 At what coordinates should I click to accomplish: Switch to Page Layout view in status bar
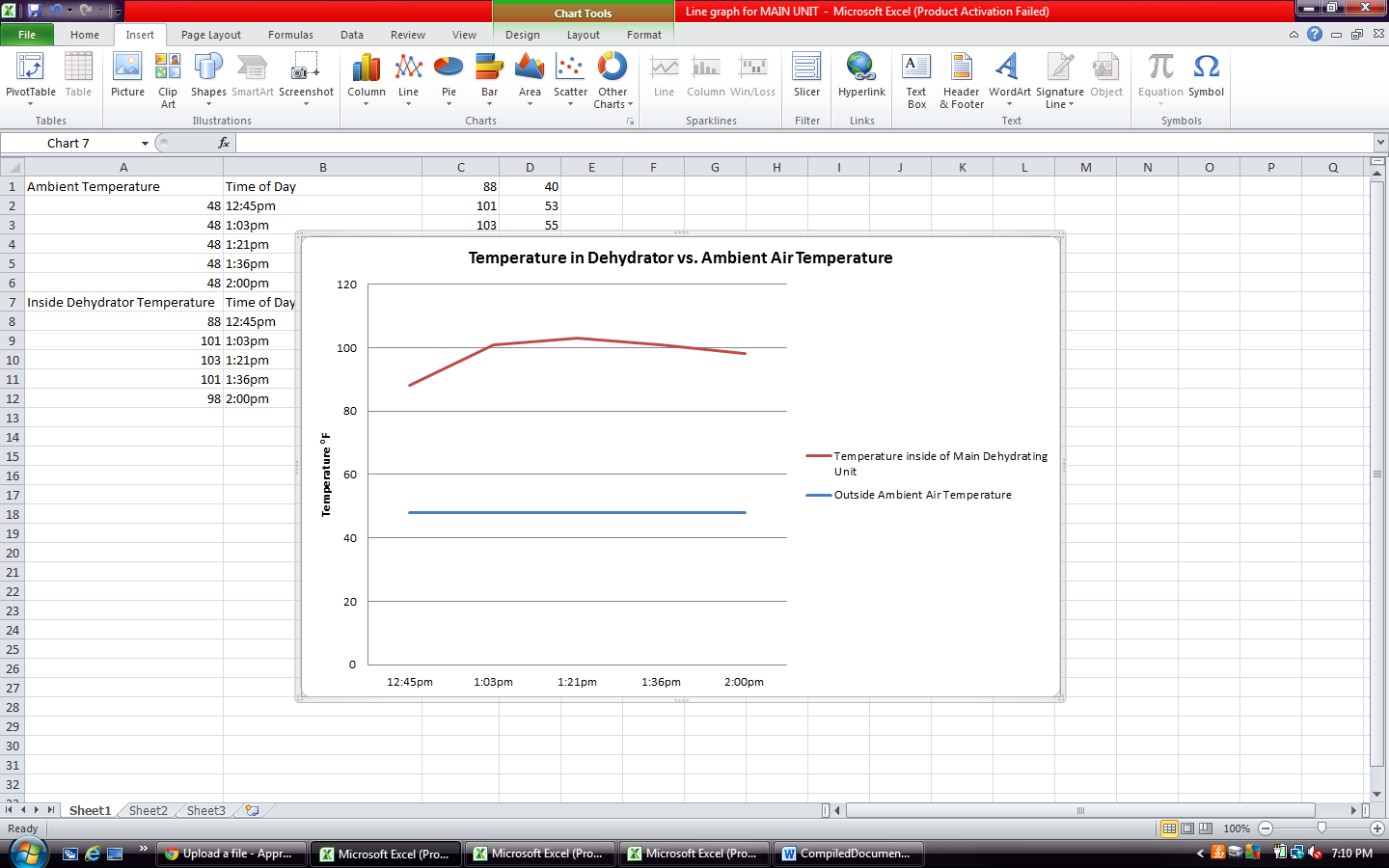point(1187,828)
